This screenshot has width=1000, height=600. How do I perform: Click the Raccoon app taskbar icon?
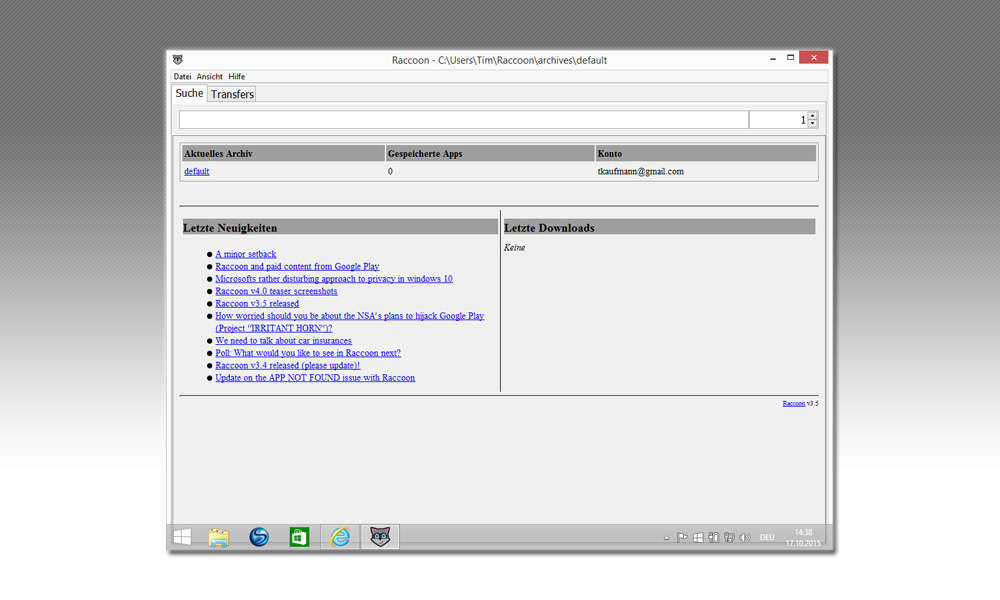click(x=380, y=537)
